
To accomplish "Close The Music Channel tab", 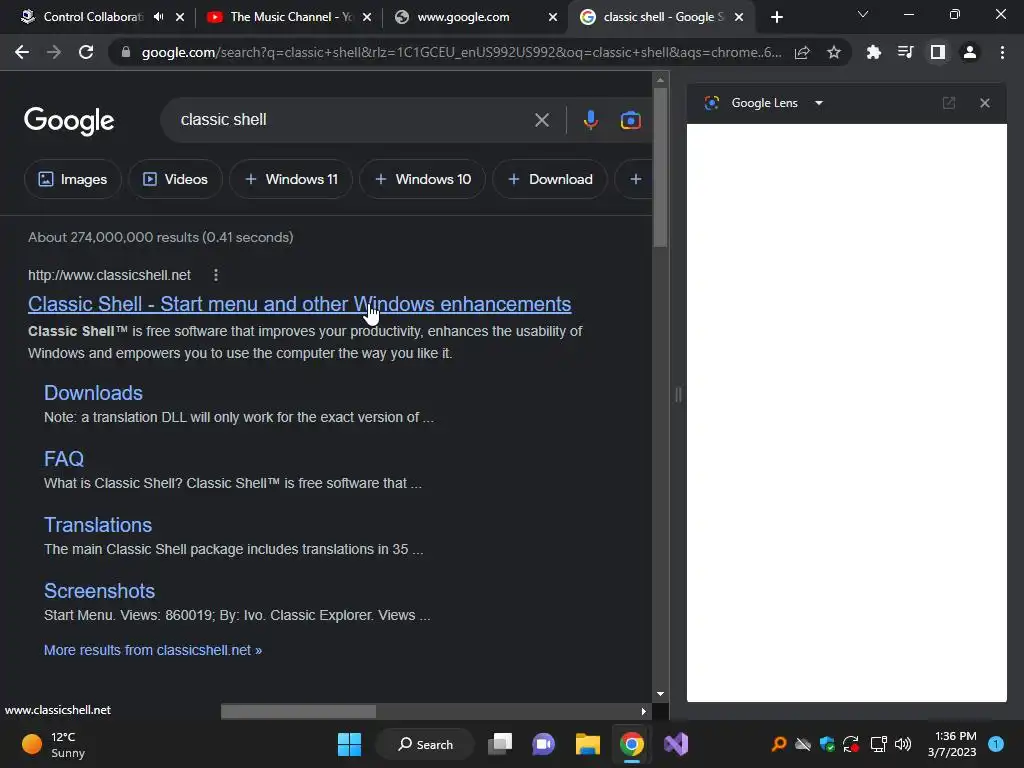I will [x=367, y=17].
